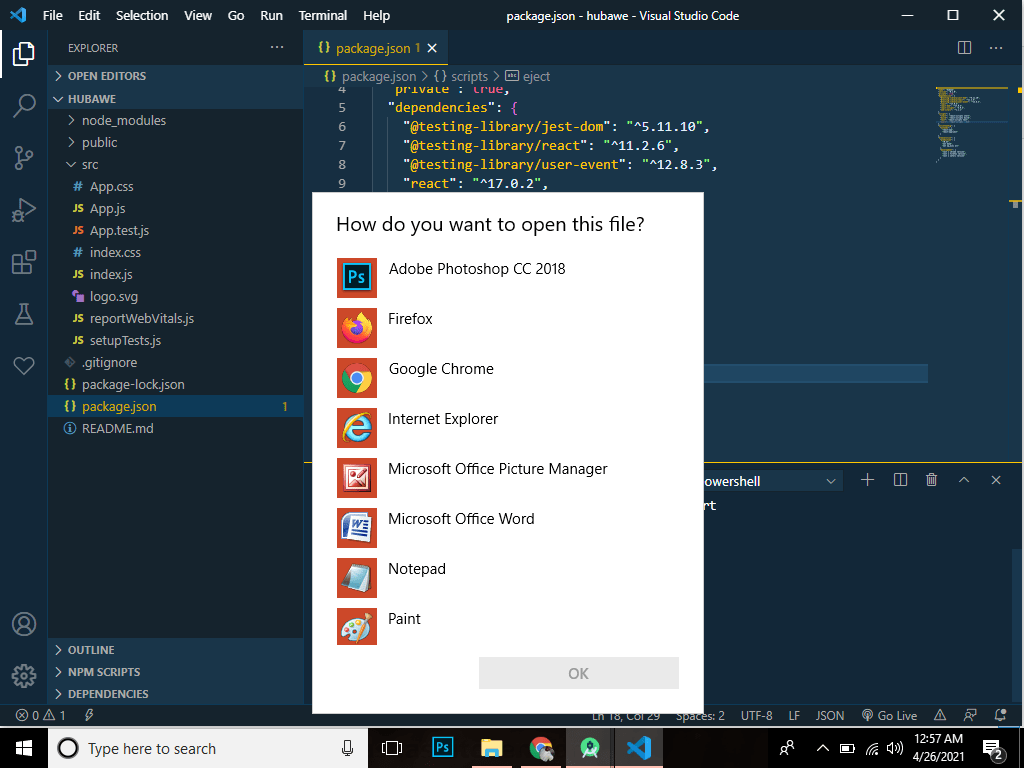Open the Extensions view icon

coord(24,262)
